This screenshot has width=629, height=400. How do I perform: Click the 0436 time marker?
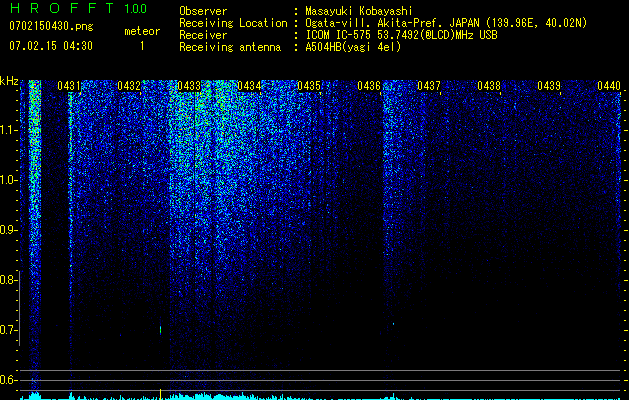369,86
